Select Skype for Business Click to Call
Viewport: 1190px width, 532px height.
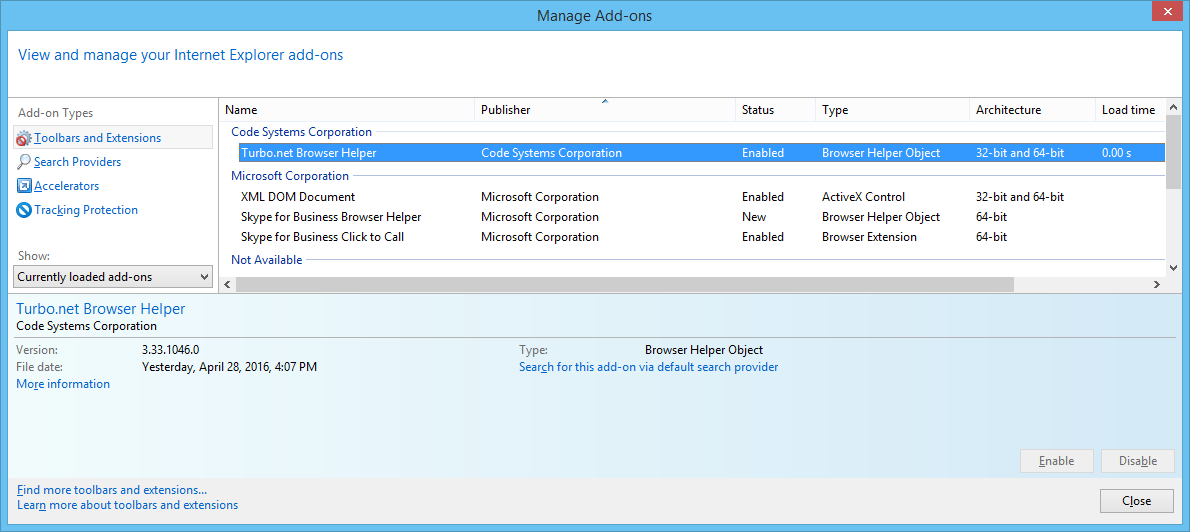(x=322, y=237)
